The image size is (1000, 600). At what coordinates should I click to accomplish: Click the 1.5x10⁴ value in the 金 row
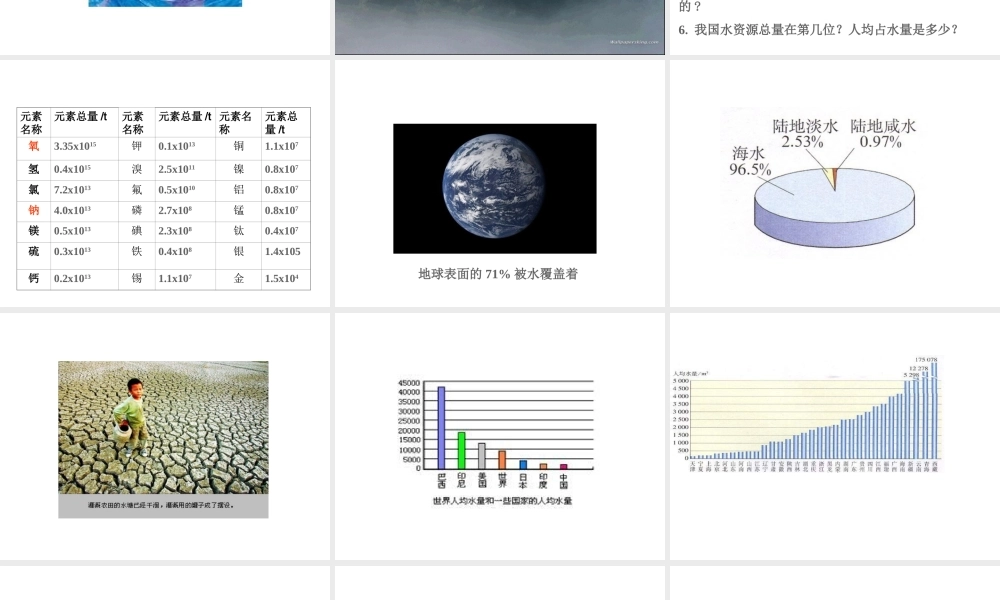tap(282, 278)
